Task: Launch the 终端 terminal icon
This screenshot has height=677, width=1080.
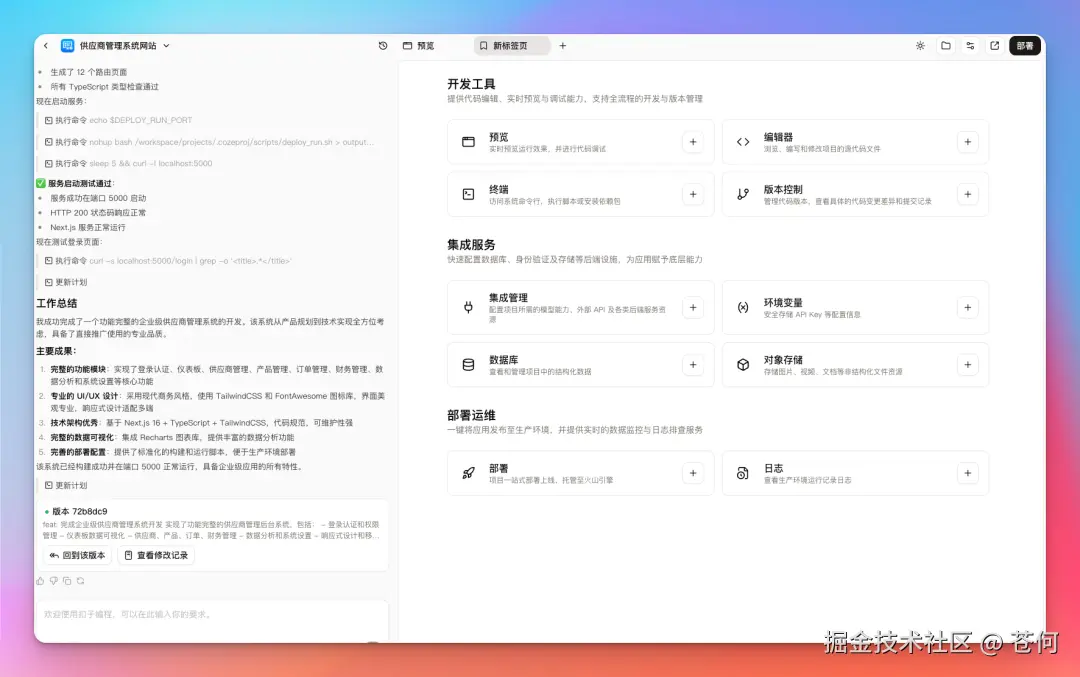Action: [x=467, y=194]
